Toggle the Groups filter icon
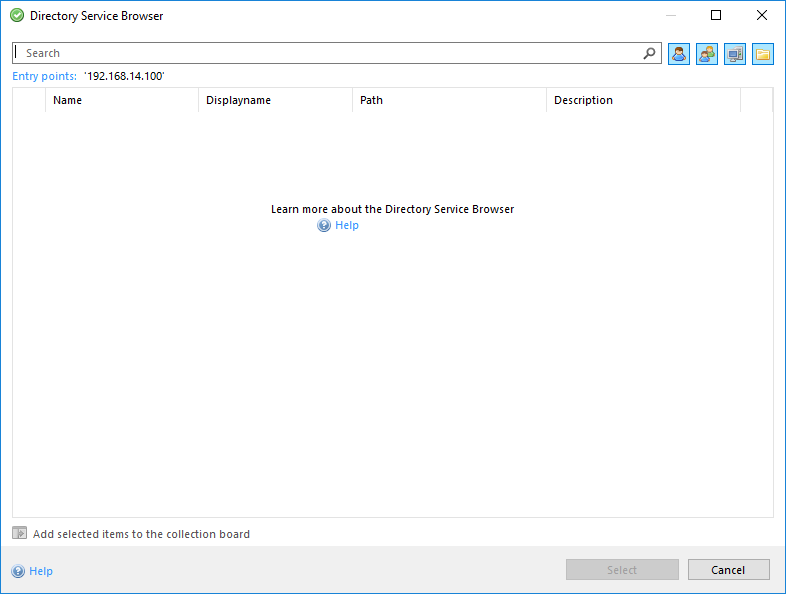The height and width of the screenshot is (594, 786). click(x=707, y=54)
